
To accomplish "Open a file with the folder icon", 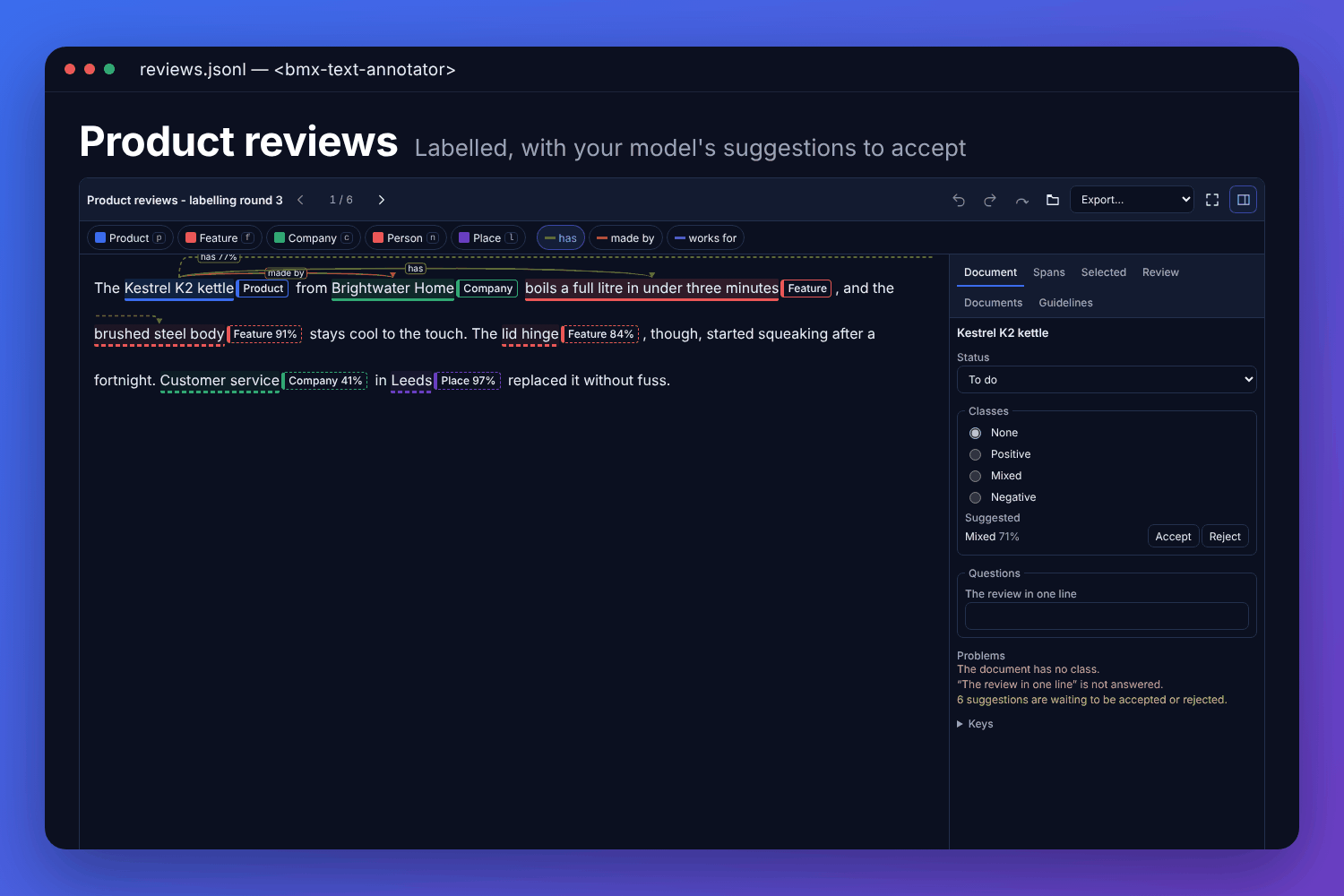I will (1053, 200).
